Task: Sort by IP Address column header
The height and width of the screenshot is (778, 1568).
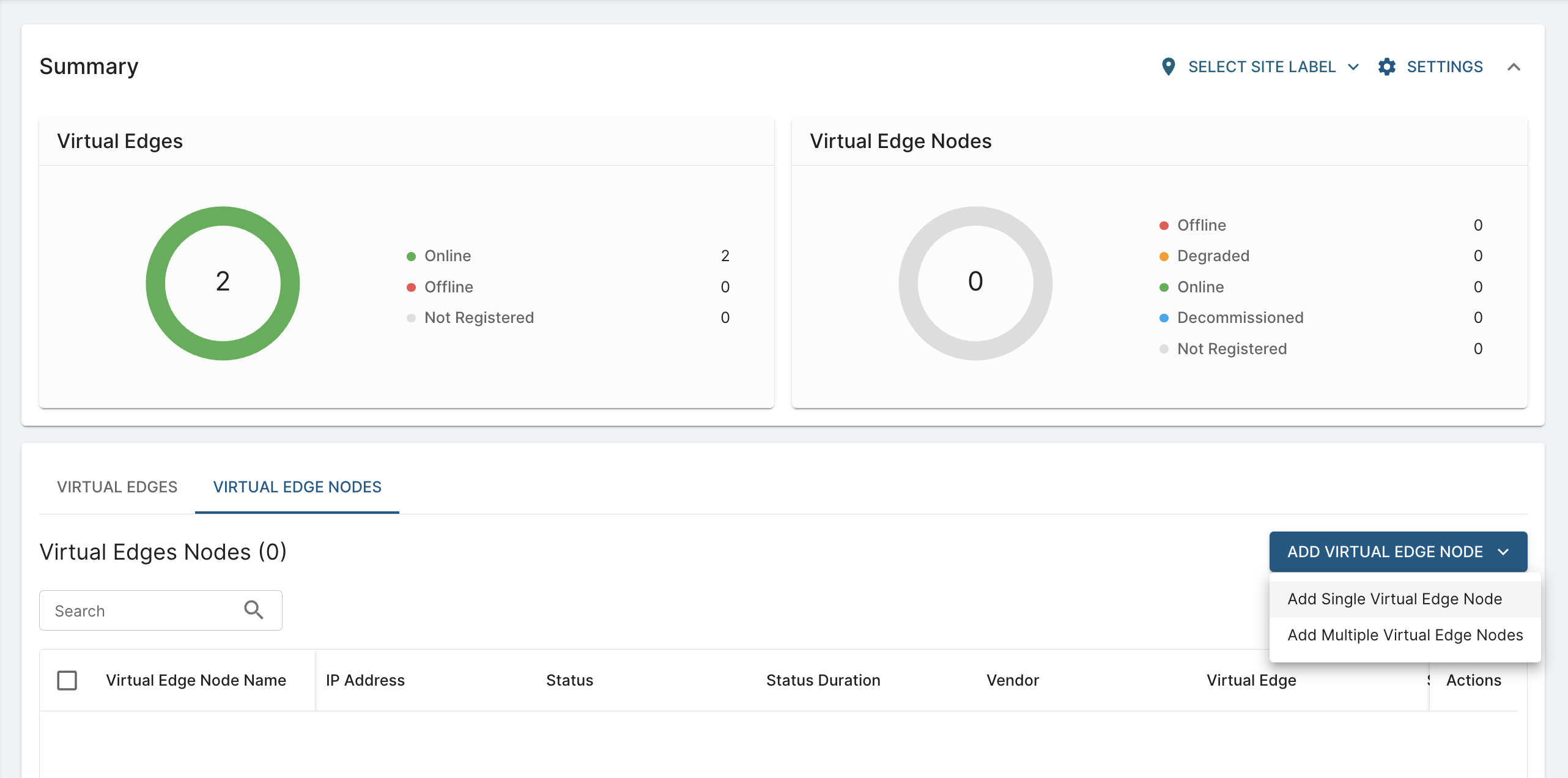Action: [x=365, y=680]
